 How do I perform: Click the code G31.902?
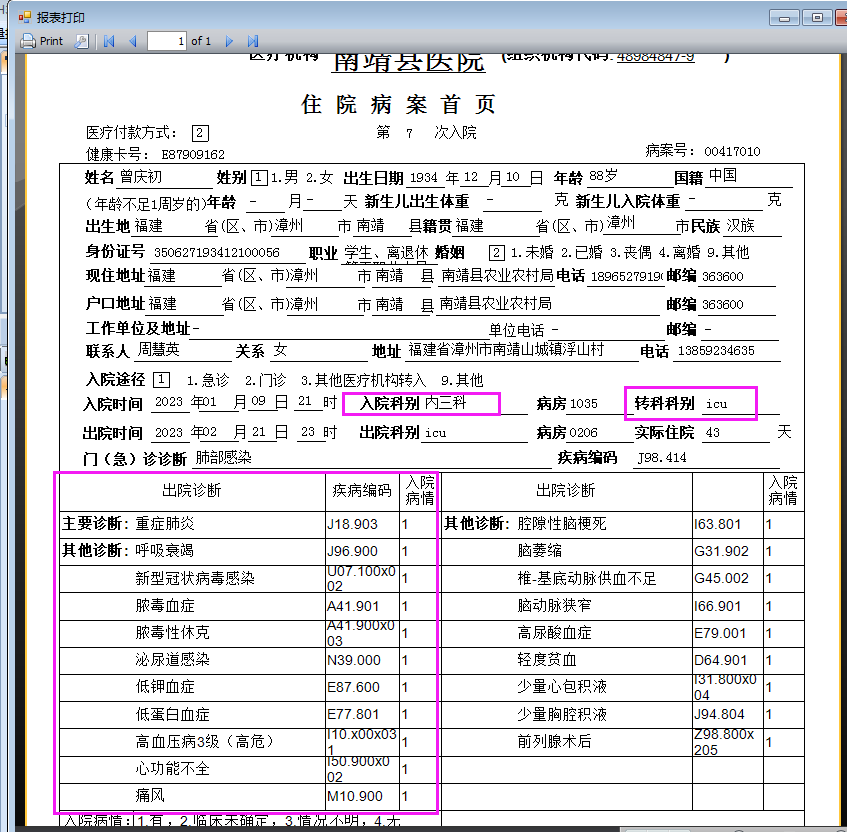(x=721, y=552)
